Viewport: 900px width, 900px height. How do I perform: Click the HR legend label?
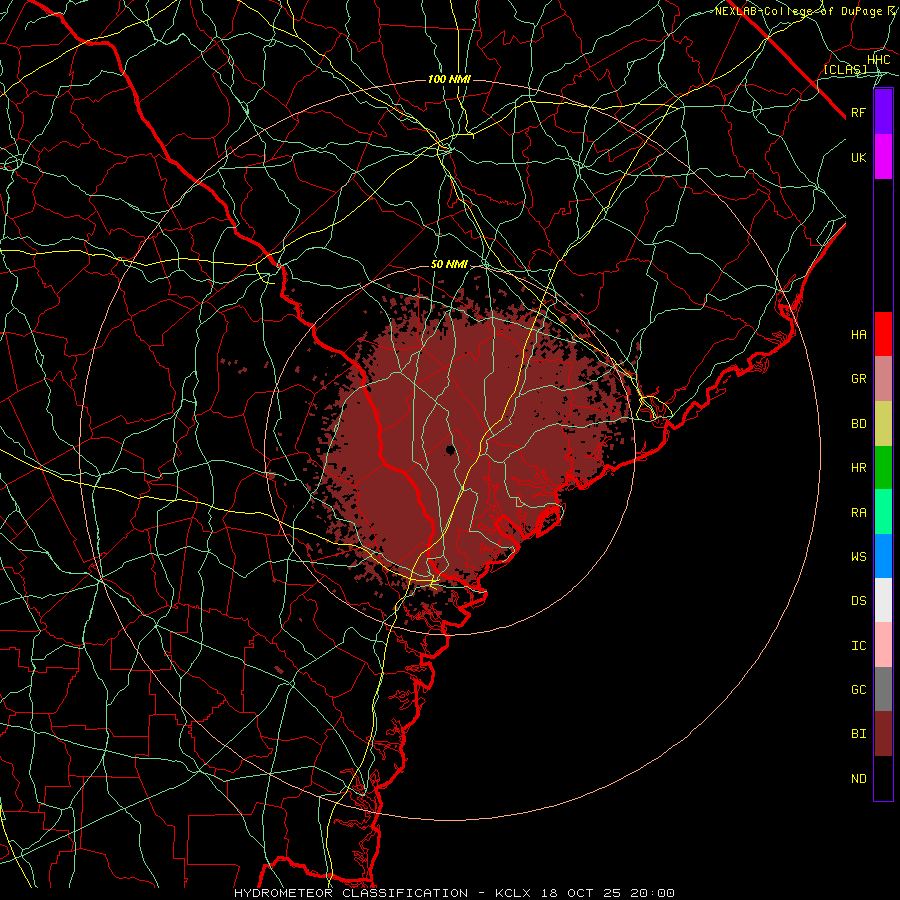pyautogui.click(x=859, y=468)
